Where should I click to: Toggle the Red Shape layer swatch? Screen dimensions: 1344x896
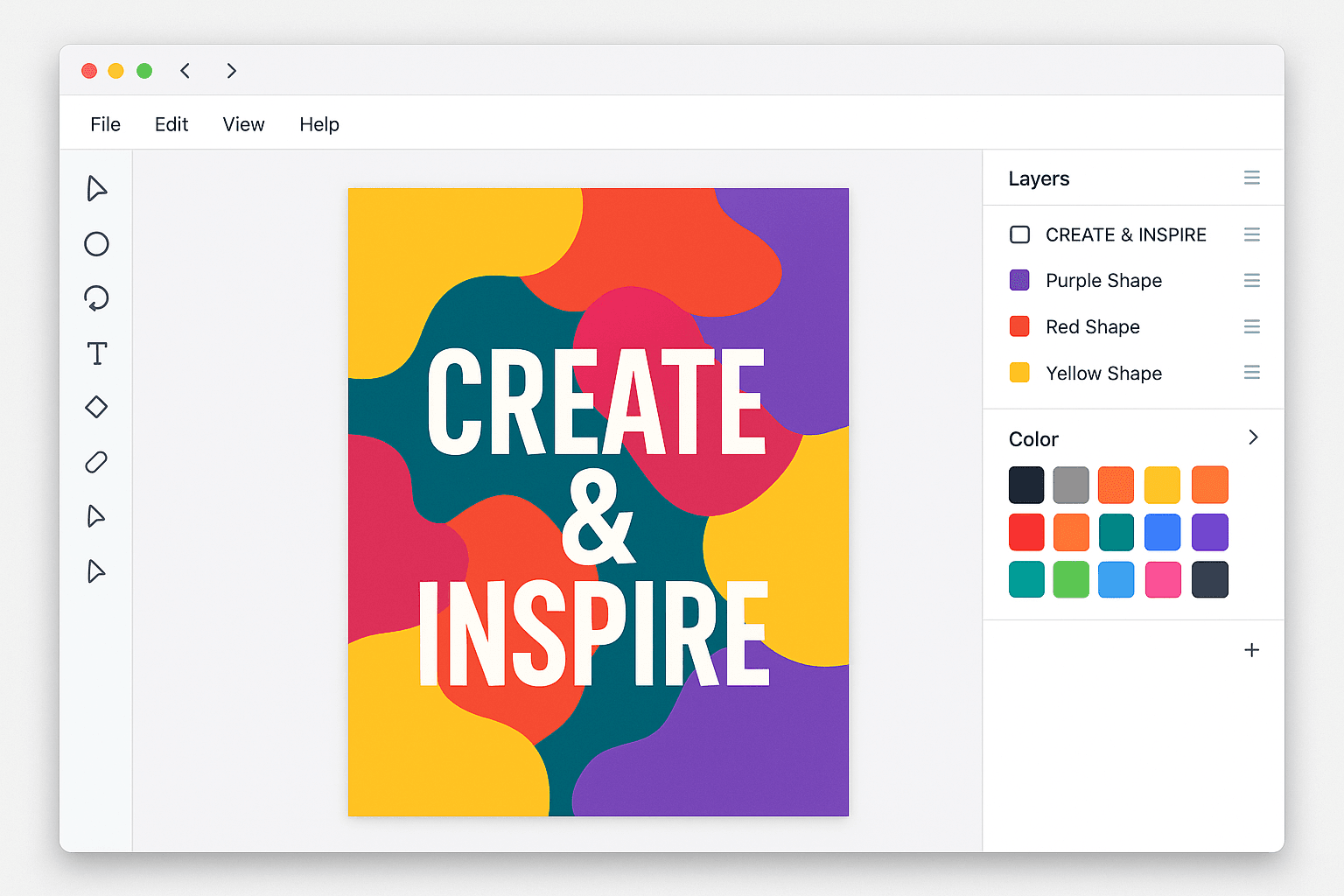[x=1019, y=326]
